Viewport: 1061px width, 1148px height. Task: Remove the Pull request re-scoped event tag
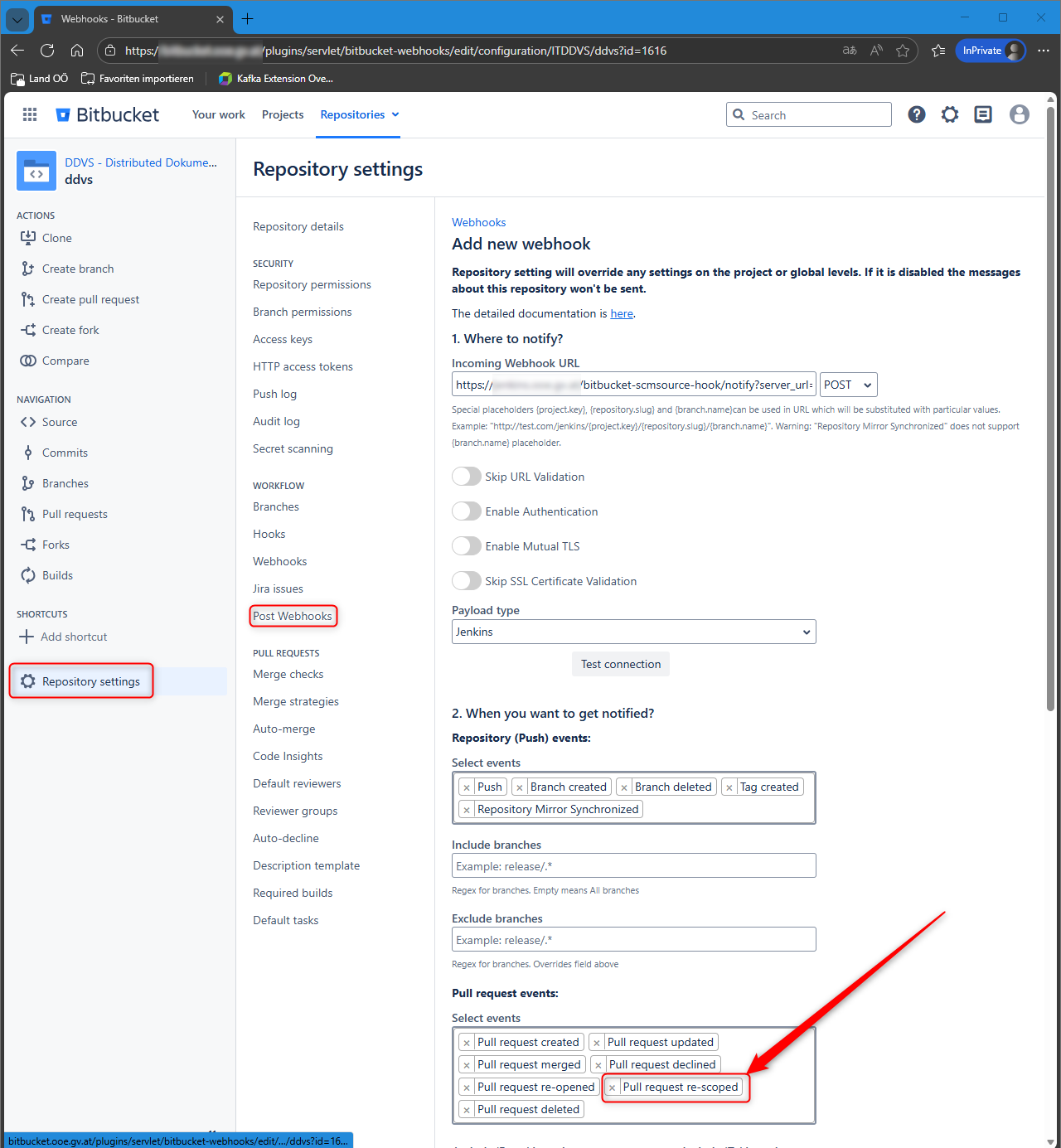point(613,1087)
